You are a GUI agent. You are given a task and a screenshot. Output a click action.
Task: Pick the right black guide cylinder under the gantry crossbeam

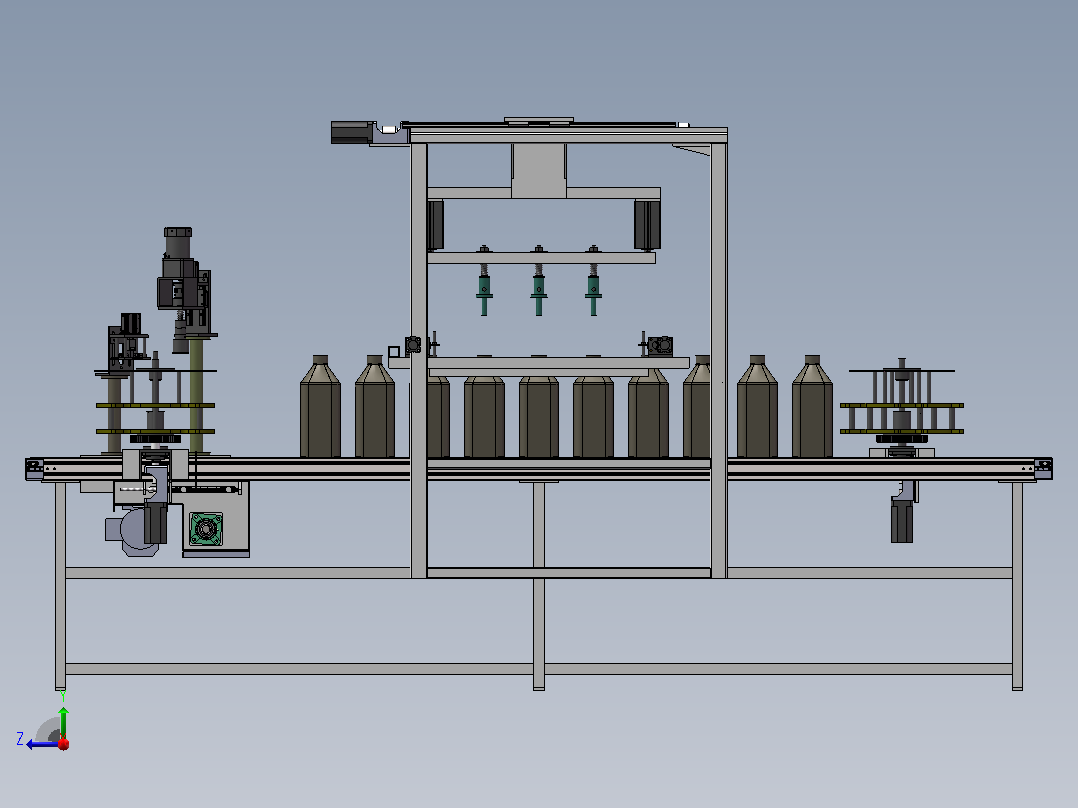pos(647,225)
